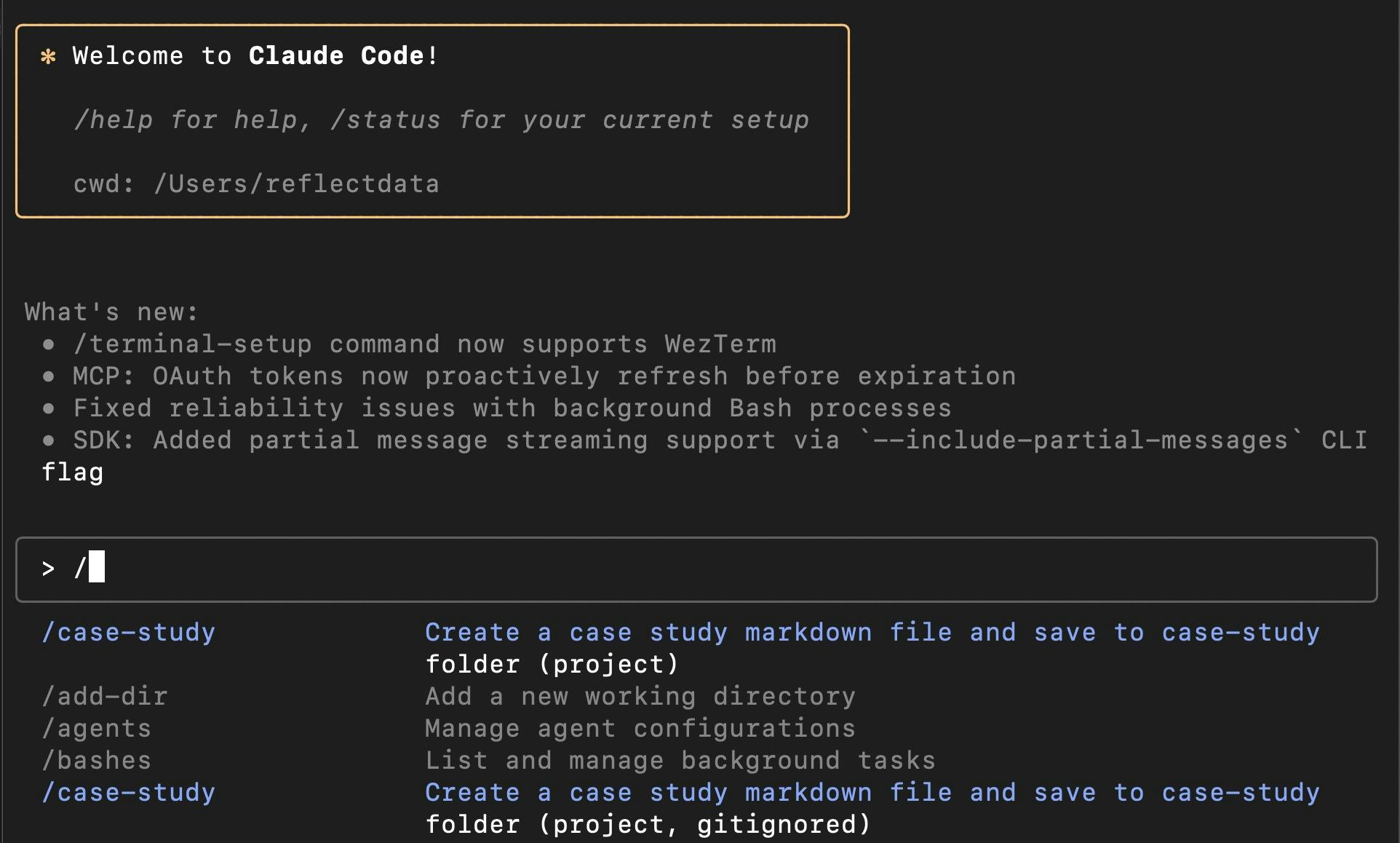Click the cwd path /Users/reflectdata
The image size is (1400, 843).
[296, 184]
